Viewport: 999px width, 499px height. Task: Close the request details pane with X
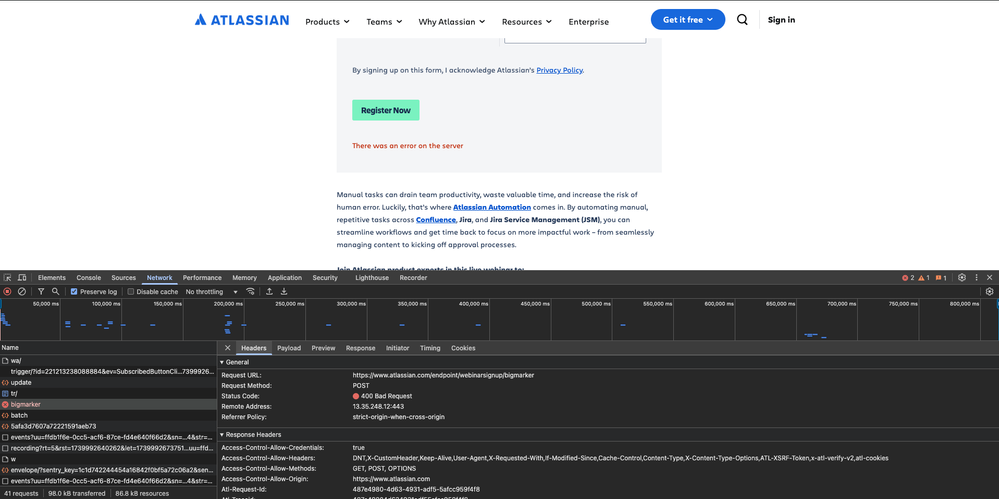click(227, 348)
